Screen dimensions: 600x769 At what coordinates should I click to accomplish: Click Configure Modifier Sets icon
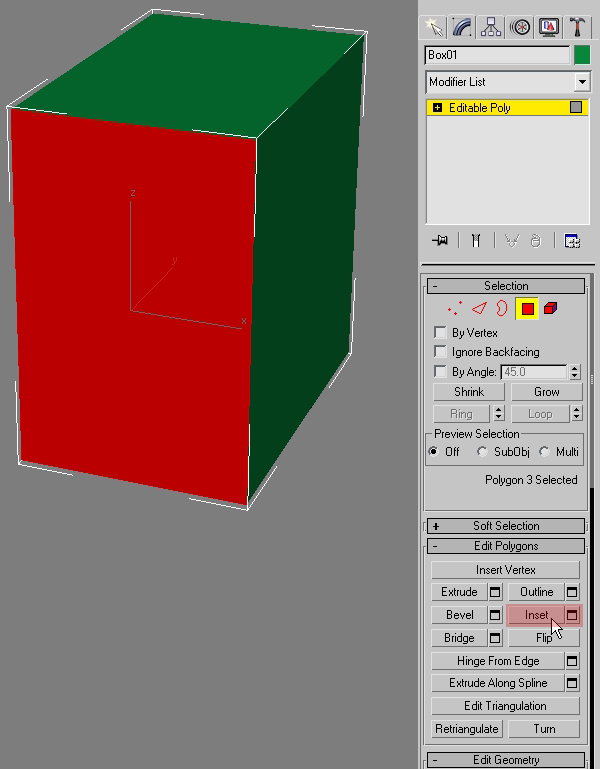click(572, 240)
